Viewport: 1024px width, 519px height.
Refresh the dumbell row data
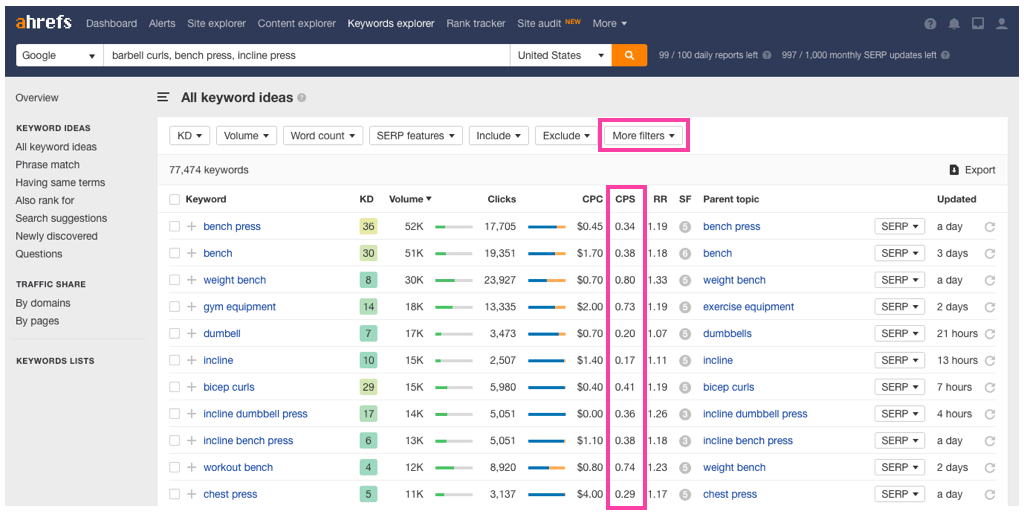[x=989, y=334]
